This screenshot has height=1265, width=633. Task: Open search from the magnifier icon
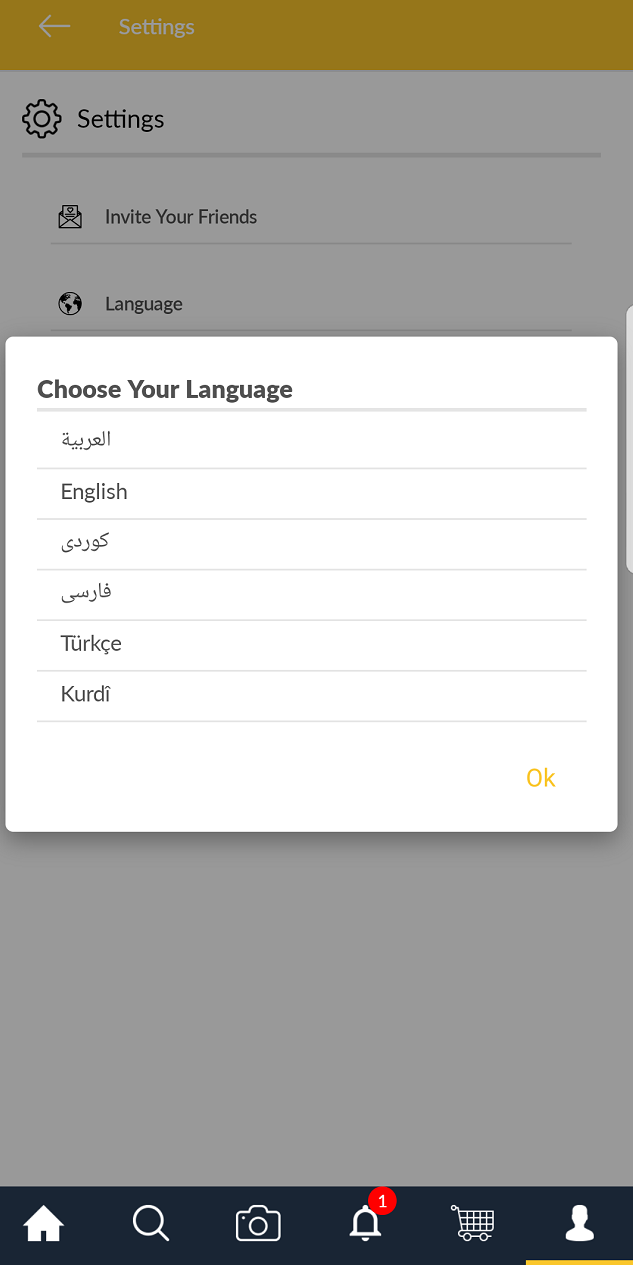pyautogui.click(x=151, y=1223)
